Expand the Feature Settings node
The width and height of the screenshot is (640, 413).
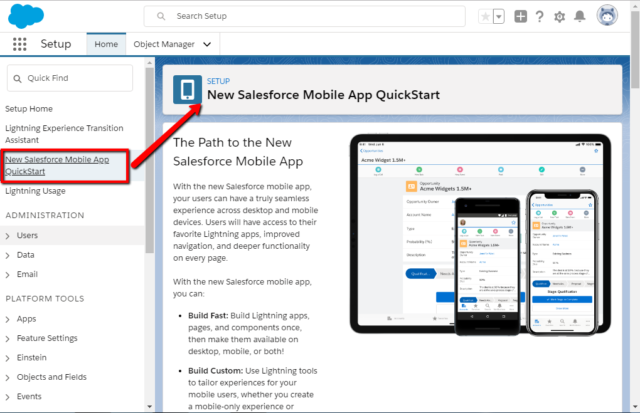(9, 338)
